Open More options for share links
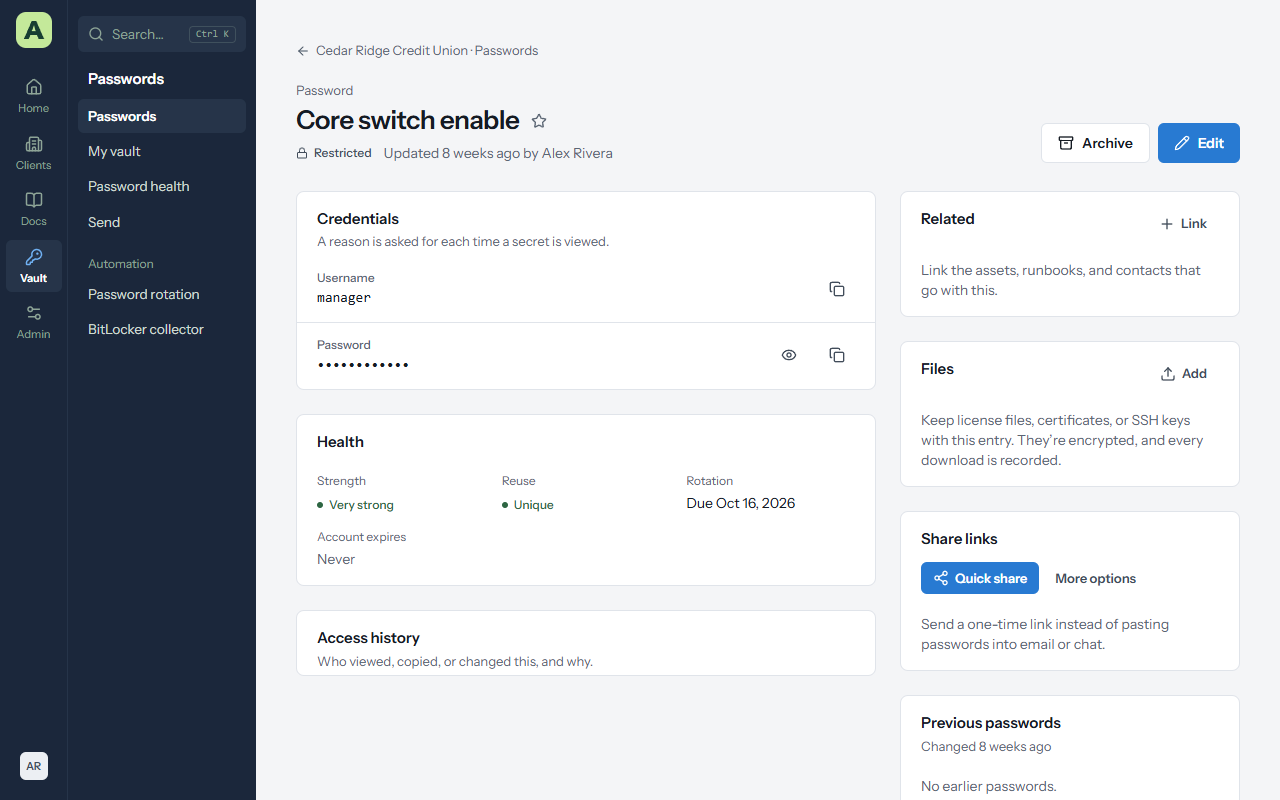Image resolution: width=1280 pixels, height=800 pixels. pyautogui.click(x=1096, y=578)
